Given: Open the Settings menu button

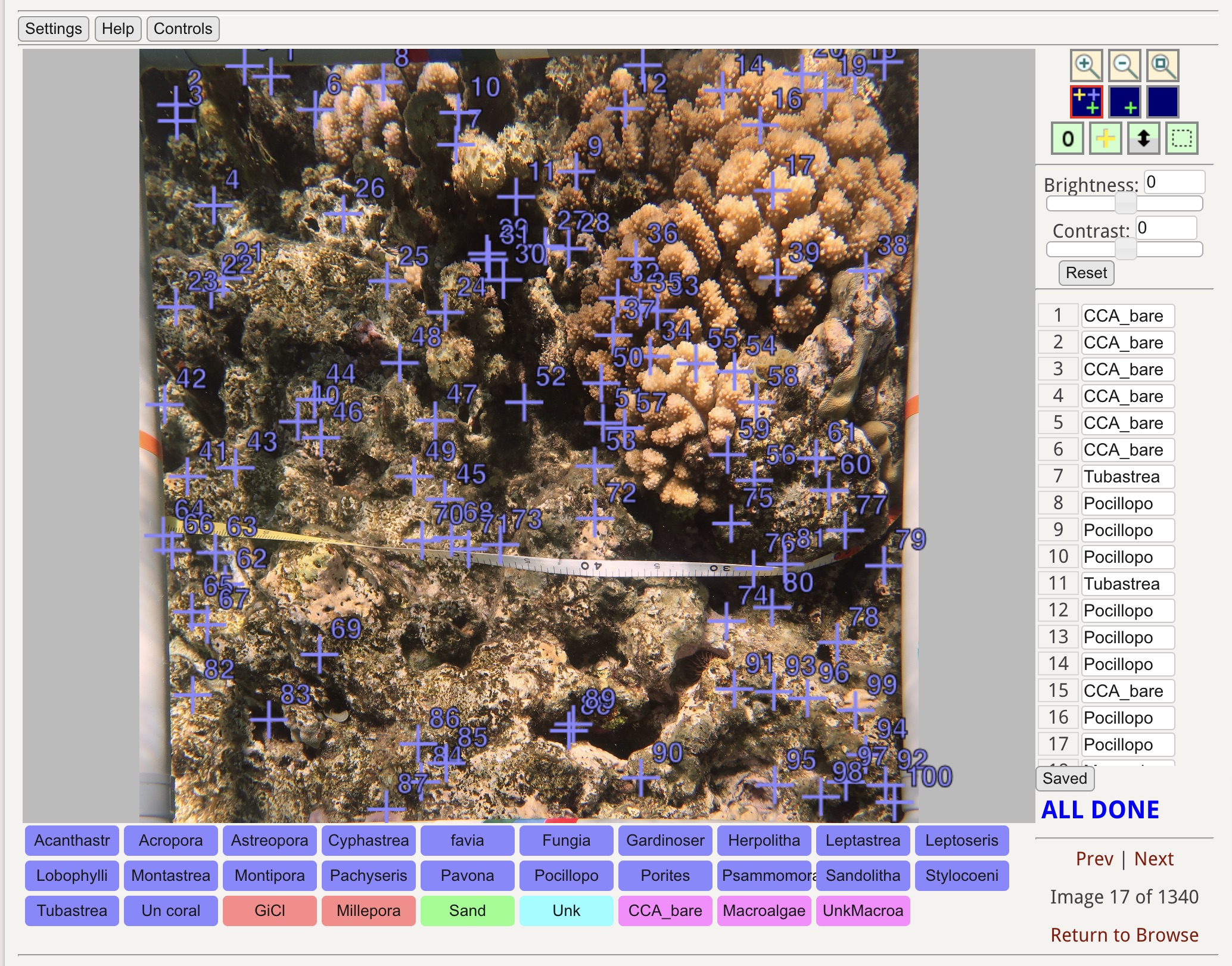Looking at the screenshot, I should (54, 29).
